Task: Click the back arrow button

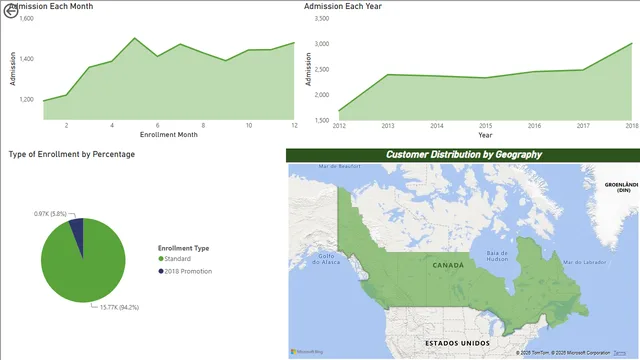Action: (11, 11)
